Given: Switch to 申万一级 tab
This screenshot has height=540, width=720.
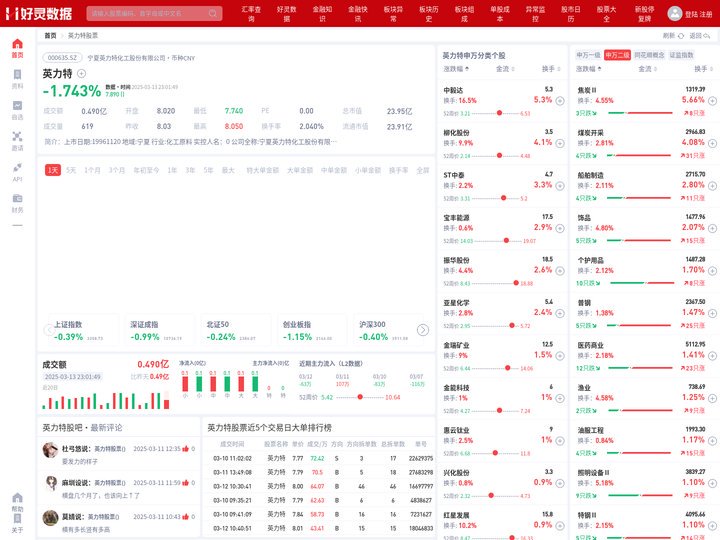Looking at the screenshot, I should 588,55.
